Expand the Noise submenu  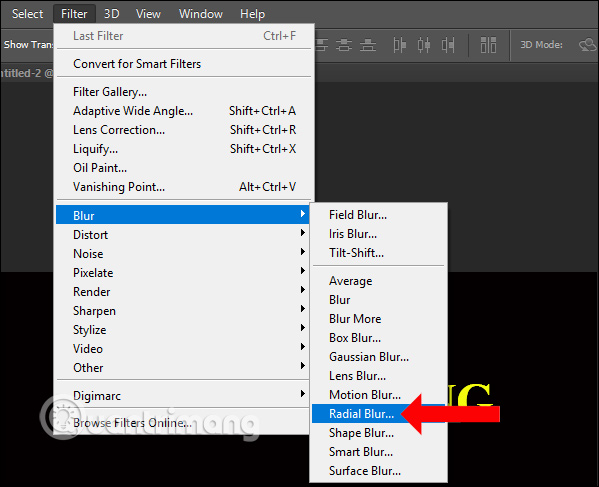182,253
